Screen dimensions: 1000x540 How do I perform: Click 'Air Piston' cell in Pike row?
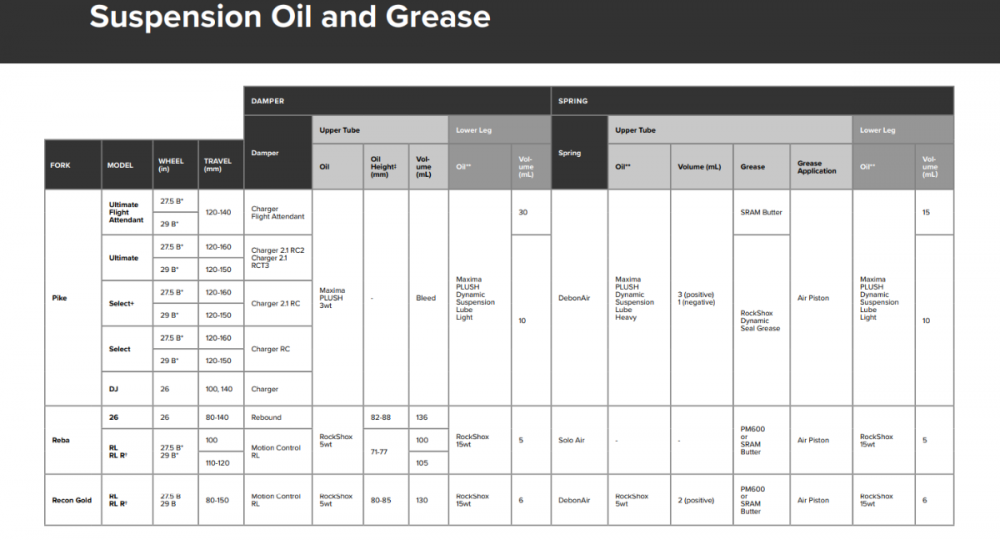tap(821, 298)
